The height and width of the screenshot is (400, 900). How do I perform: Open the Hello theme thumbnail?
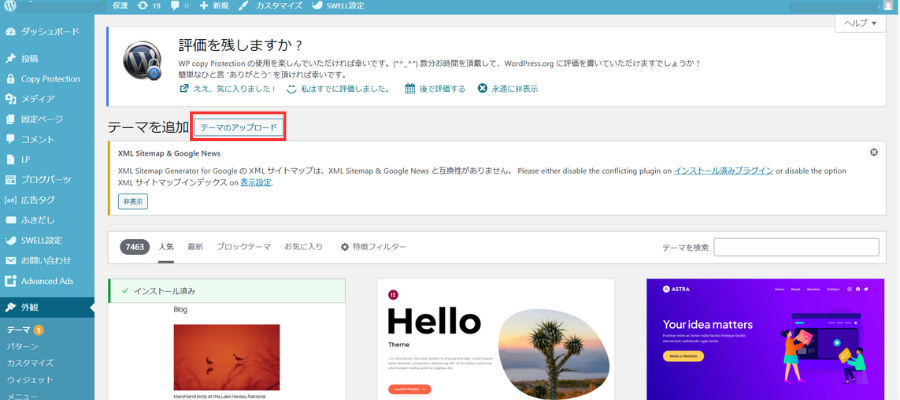point(496,339)
